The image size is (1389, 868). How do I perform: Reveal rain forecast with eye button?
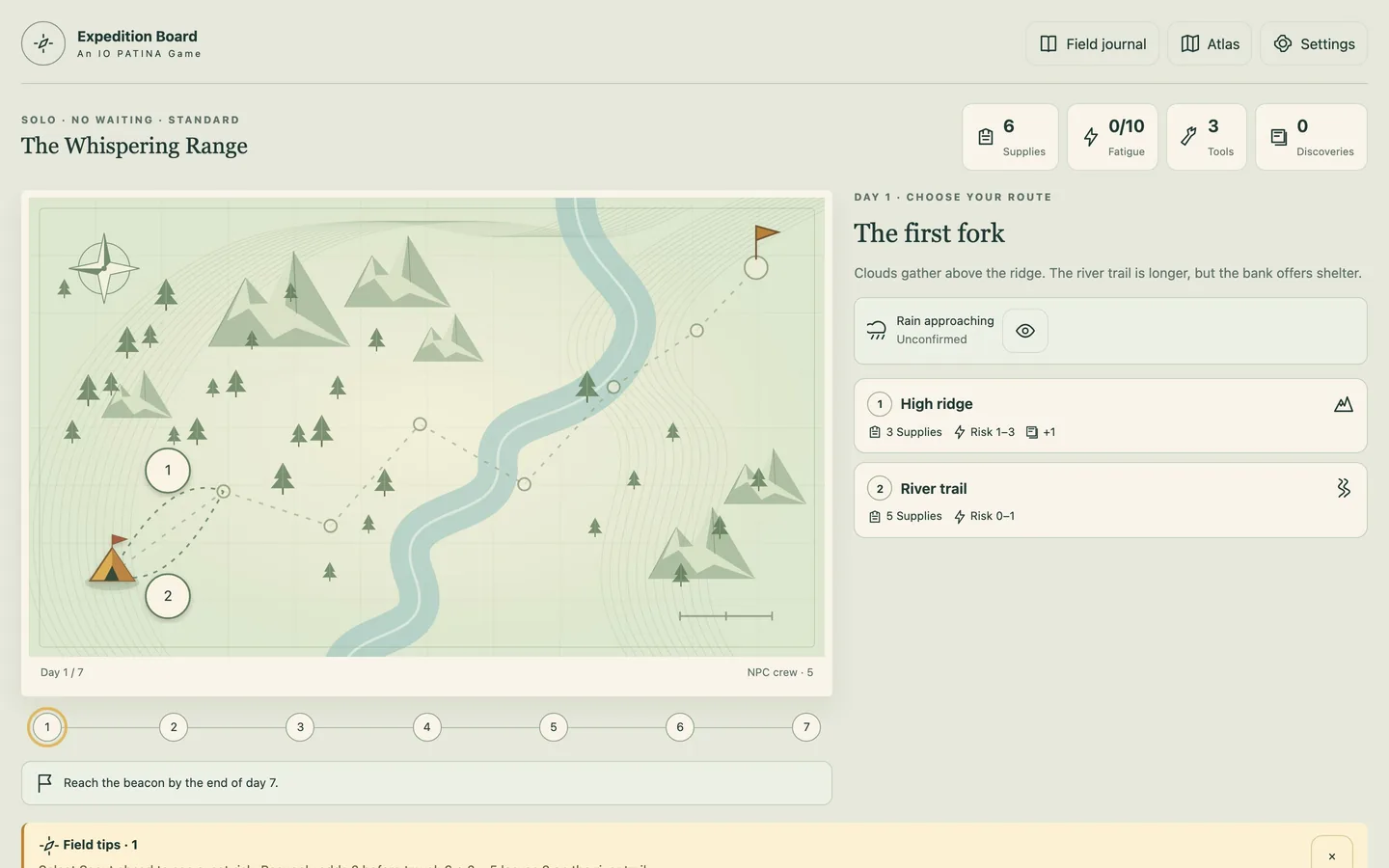point(1025,331)
